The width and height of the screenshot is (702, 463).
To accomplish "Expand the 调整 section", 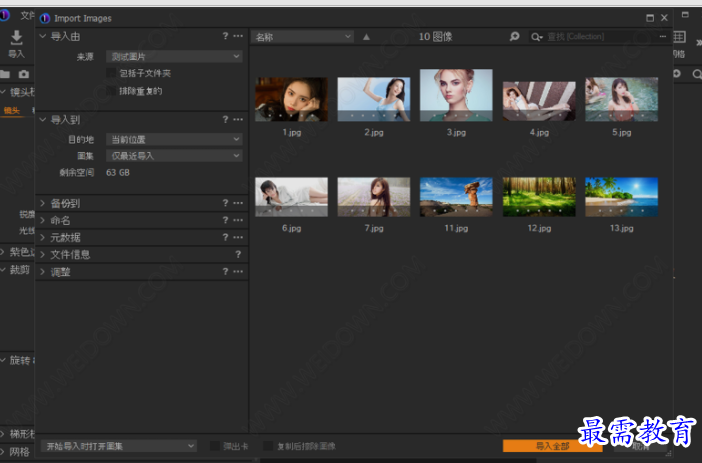I will tap(43, 271).
